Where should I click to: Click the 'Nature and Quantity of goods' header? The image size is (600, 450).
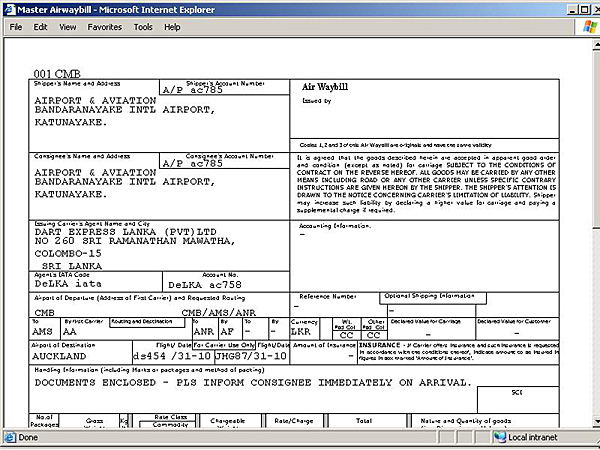click(465, 421)
